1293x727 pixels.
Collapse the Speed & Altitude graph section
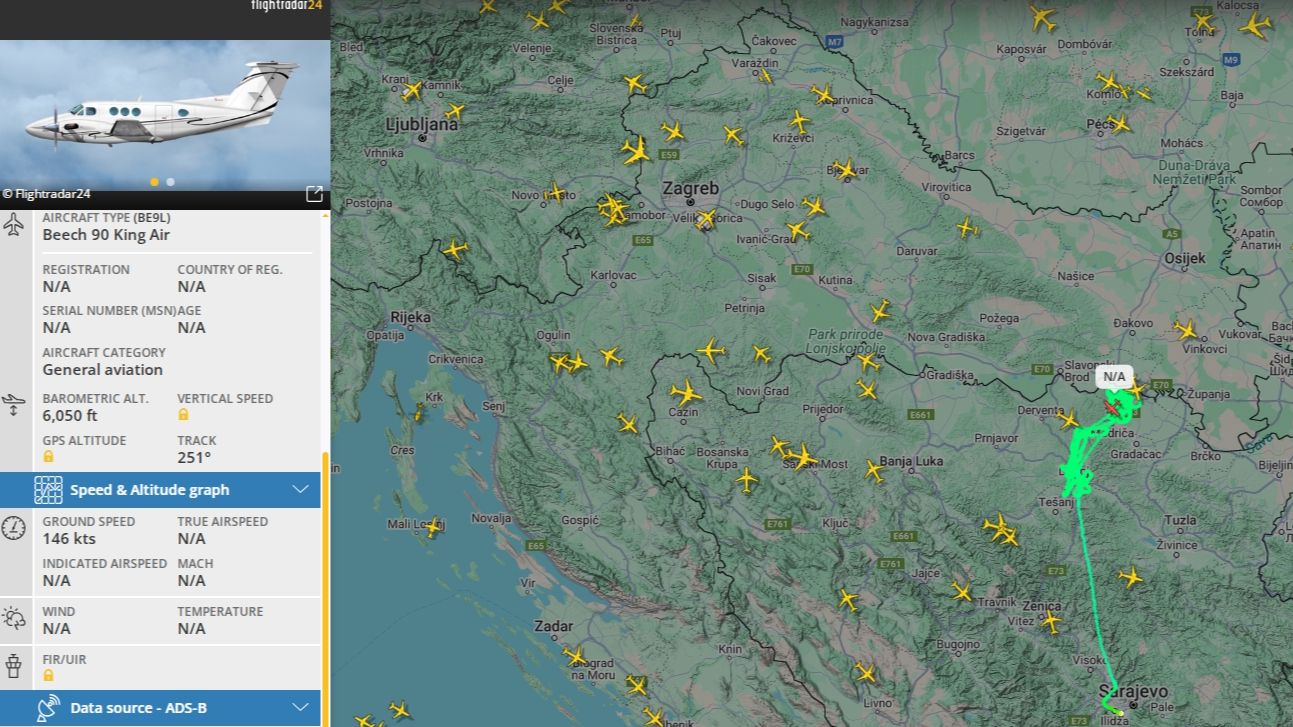tap(299, 489)
